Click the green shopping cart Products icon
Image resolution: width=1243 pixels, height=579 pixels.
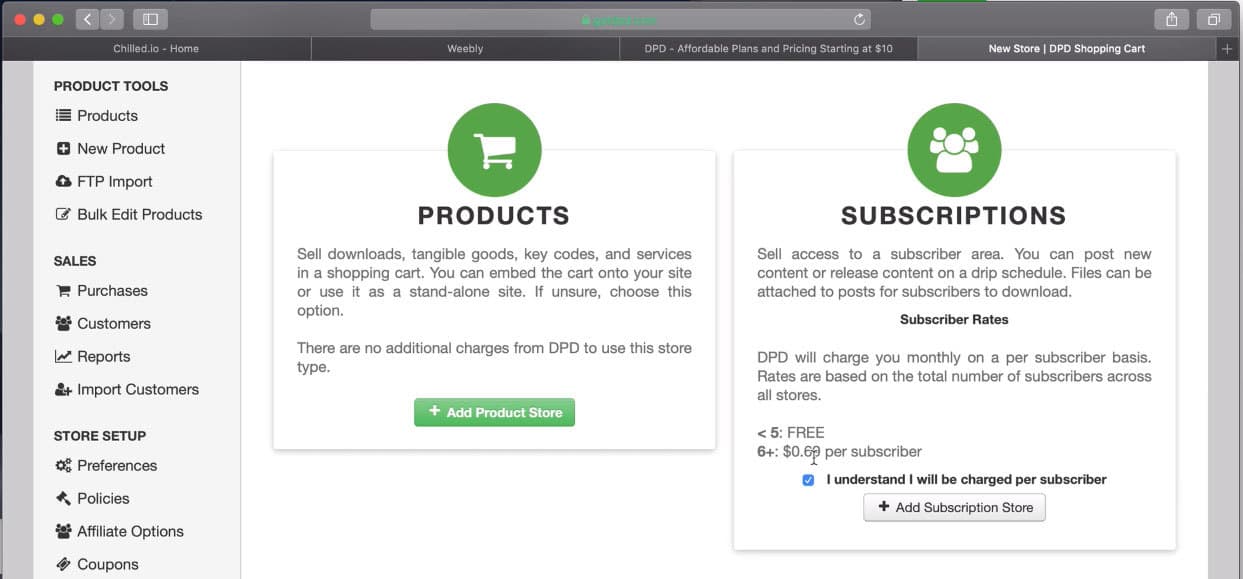click(494, 150)
